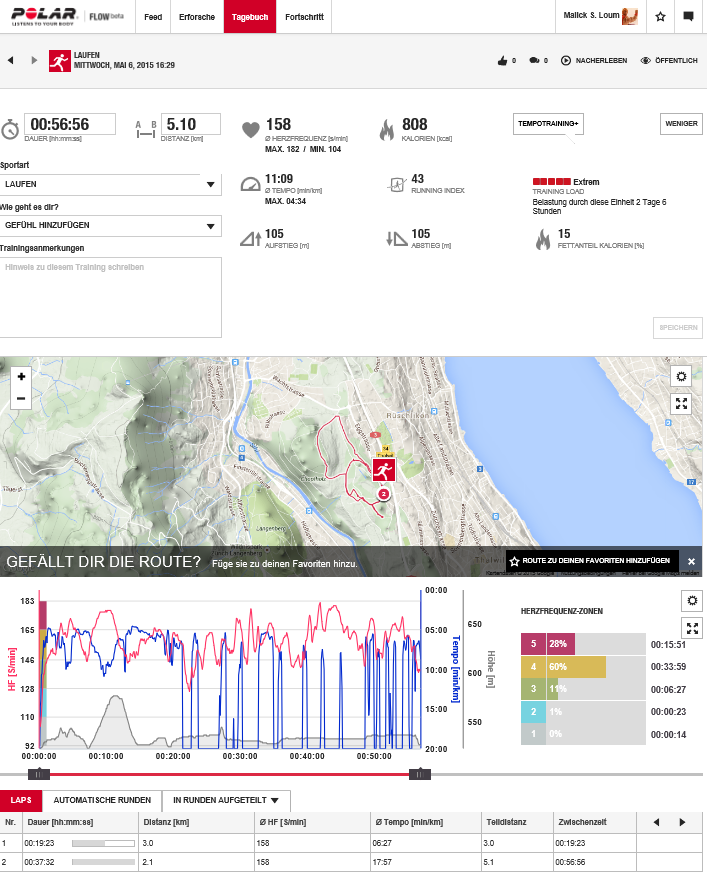The height and width of the screenshot is (879, 707).
Task: Go to previous training with left arrow
Action: pyautogui.click(x=10, y=61)
